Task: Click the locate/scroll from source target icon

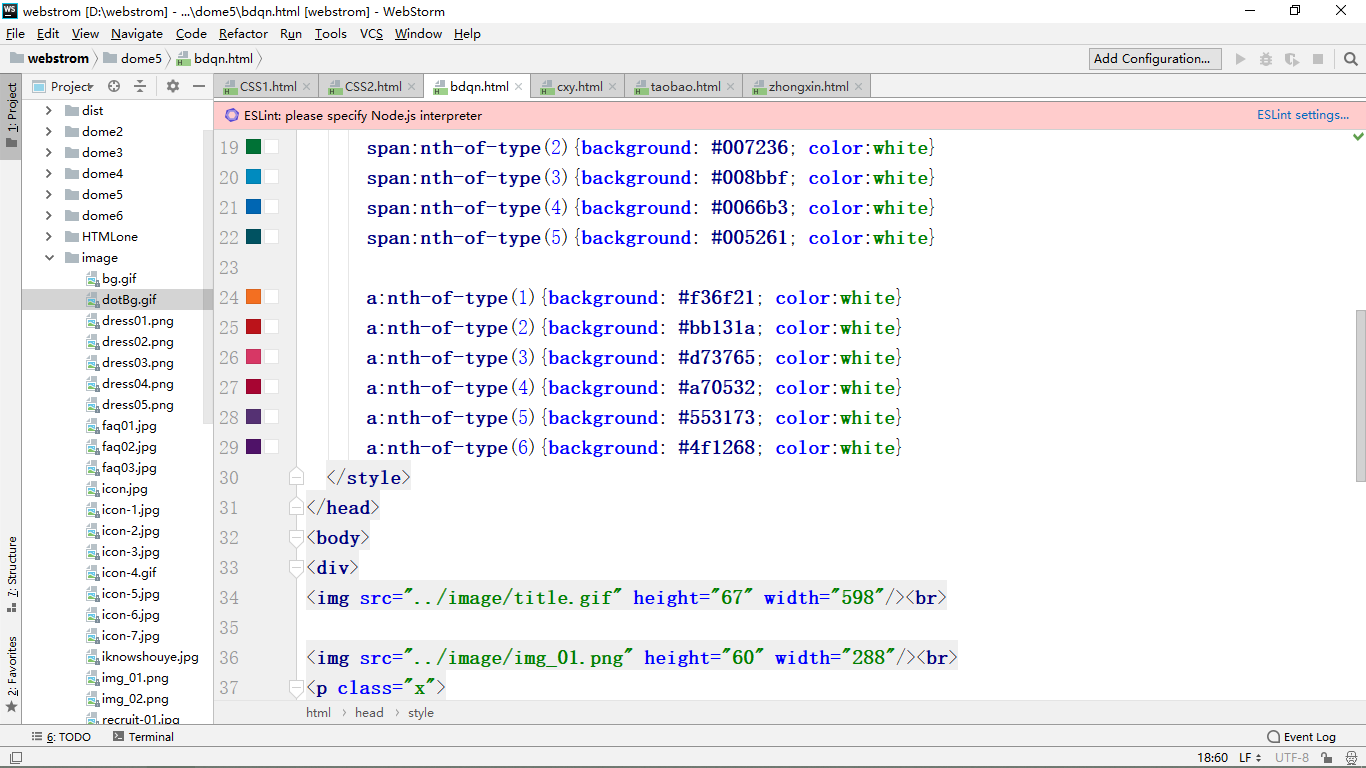Action: [x=114, y=86]
